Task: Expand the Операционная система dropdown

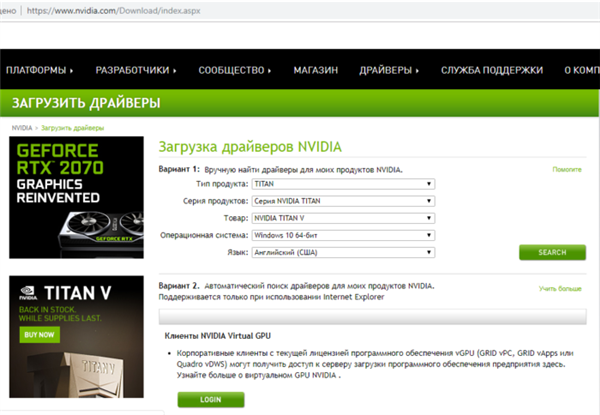Action: 343,235
